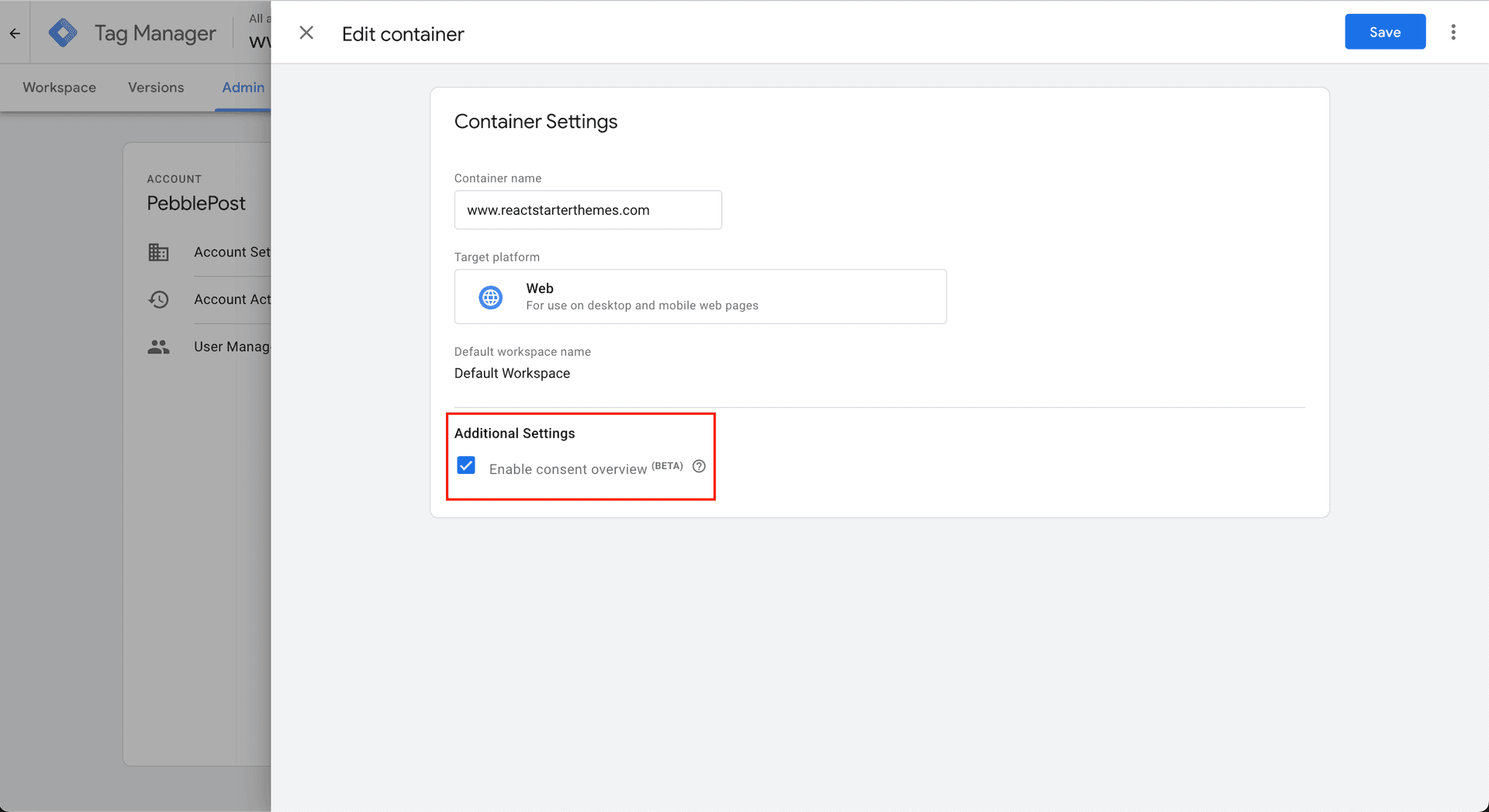Close the Edit container panel
1489x812 pixels.
click(x=306, y=33)
